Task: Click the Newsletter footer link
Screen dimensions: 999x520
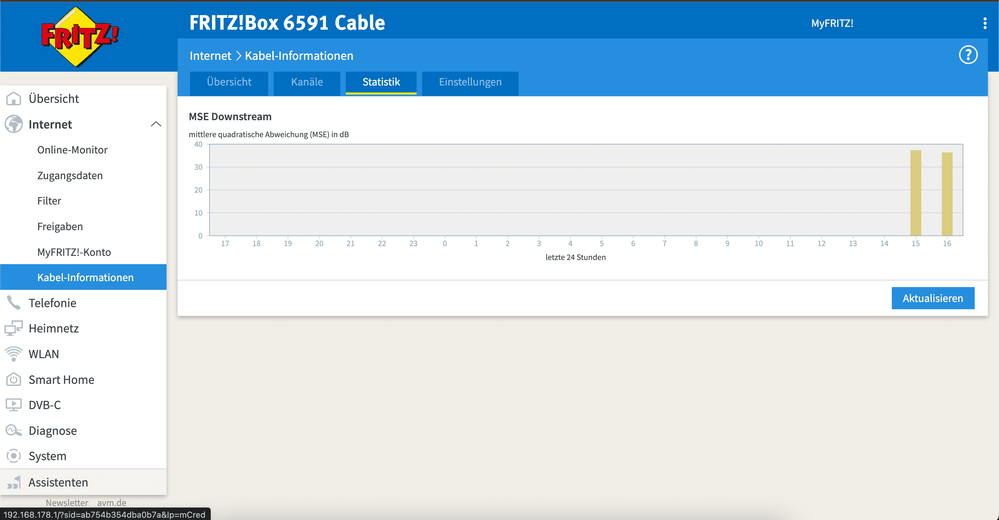Action: pos(67,503)
